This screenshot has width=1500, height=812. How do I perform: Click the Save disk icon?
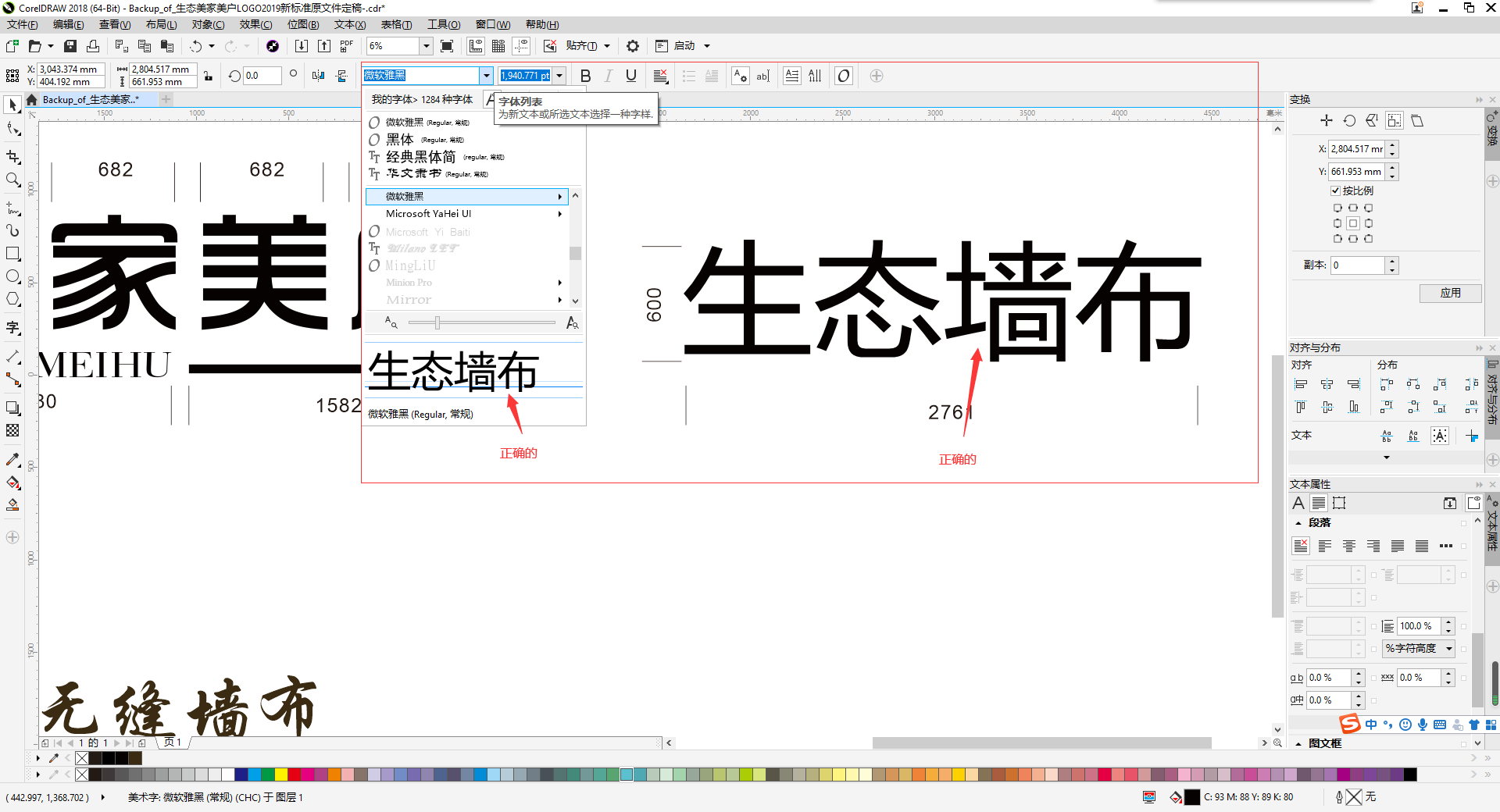coord(70,46)
